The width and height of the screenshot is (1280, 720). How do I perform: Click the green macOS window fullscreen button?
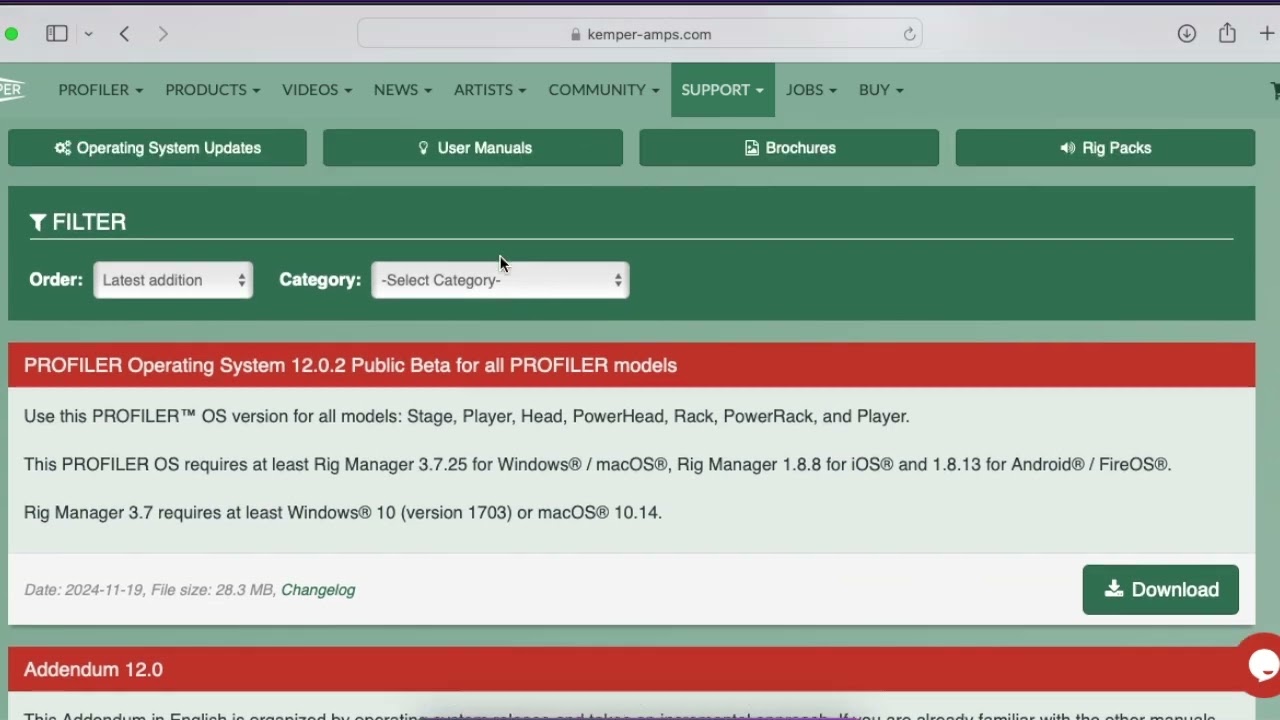[x=11, y=34]
